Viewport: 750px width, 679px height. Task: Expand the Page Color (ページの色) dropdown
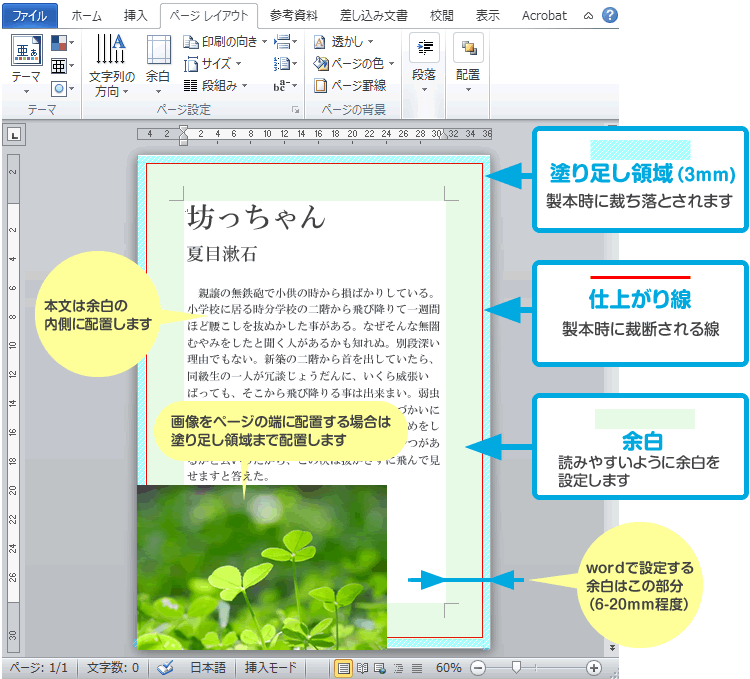tap(355, 64)
